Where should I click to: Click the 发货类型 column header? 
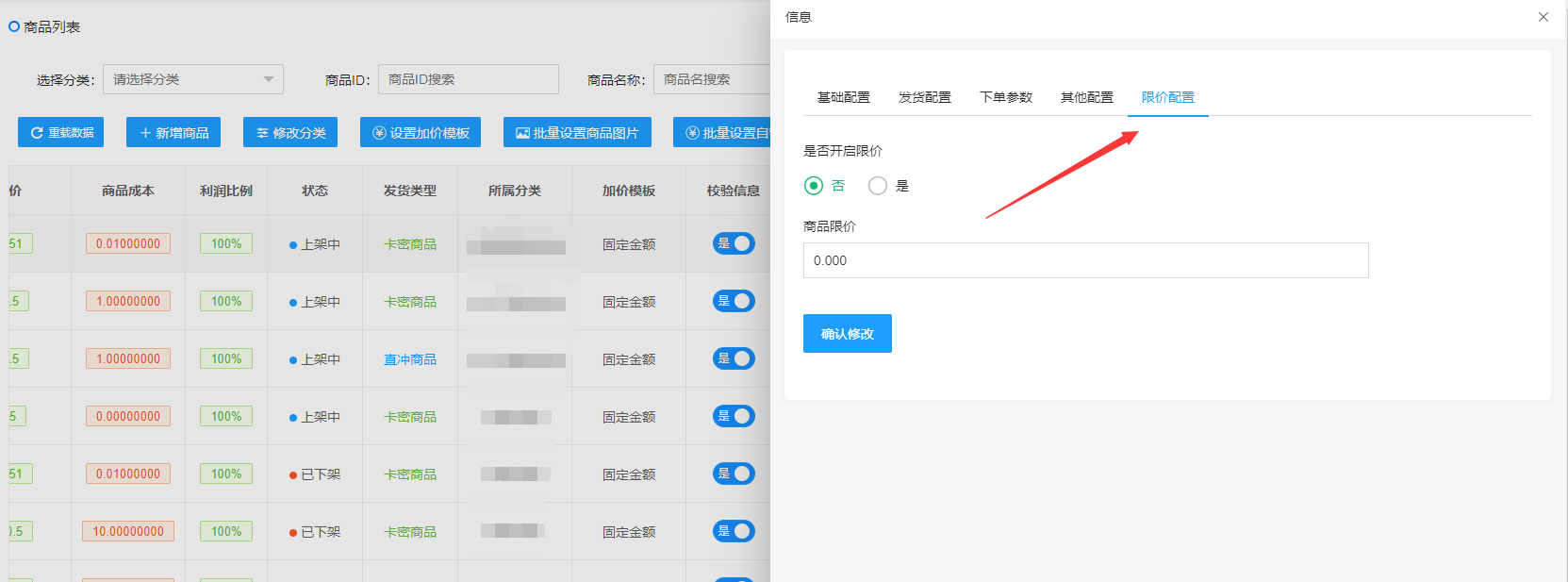pos(410,191)
